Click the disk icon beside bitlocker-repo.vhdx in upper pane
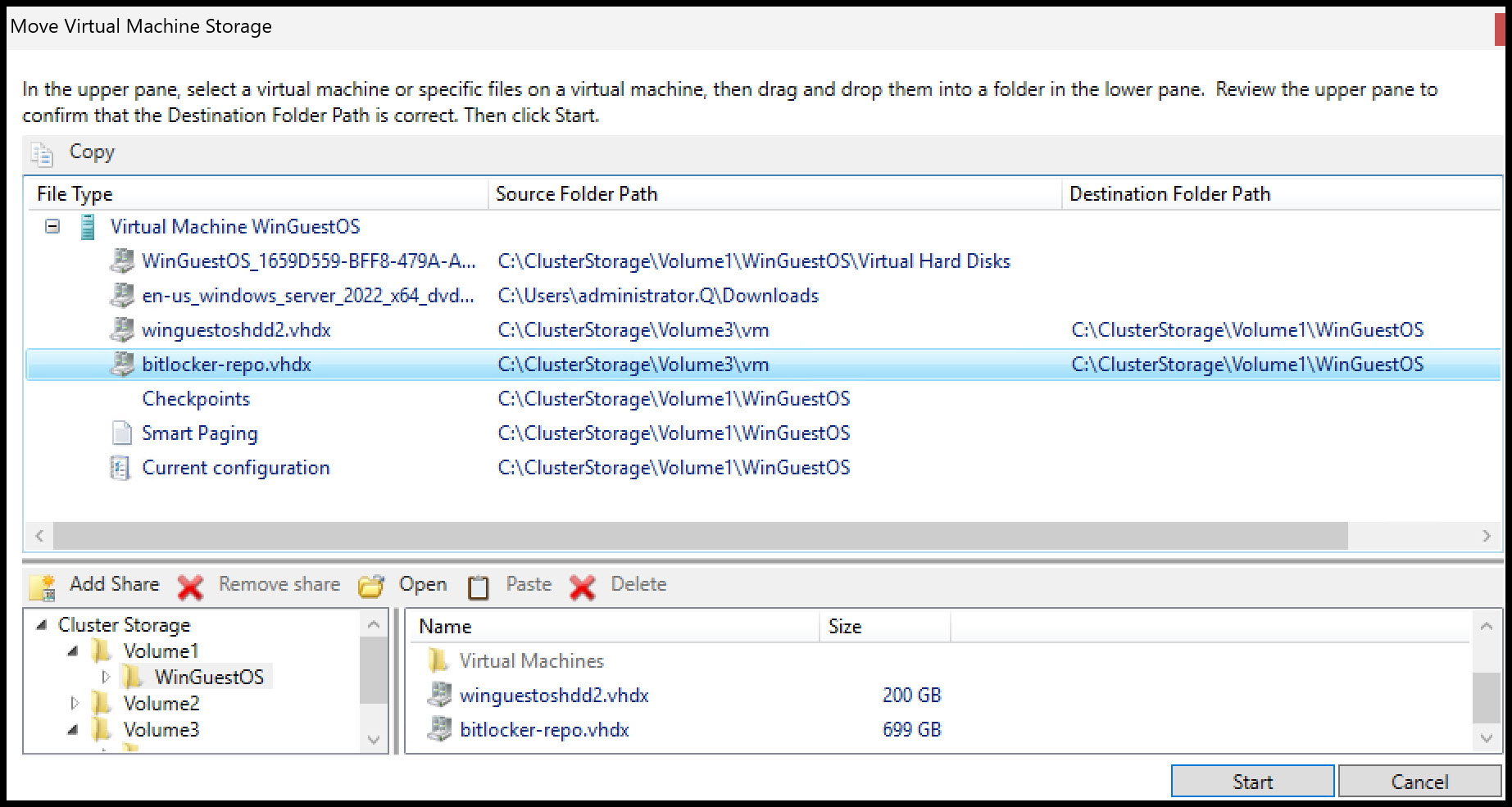Screen dimensions: 1512x807 (122, 364)
